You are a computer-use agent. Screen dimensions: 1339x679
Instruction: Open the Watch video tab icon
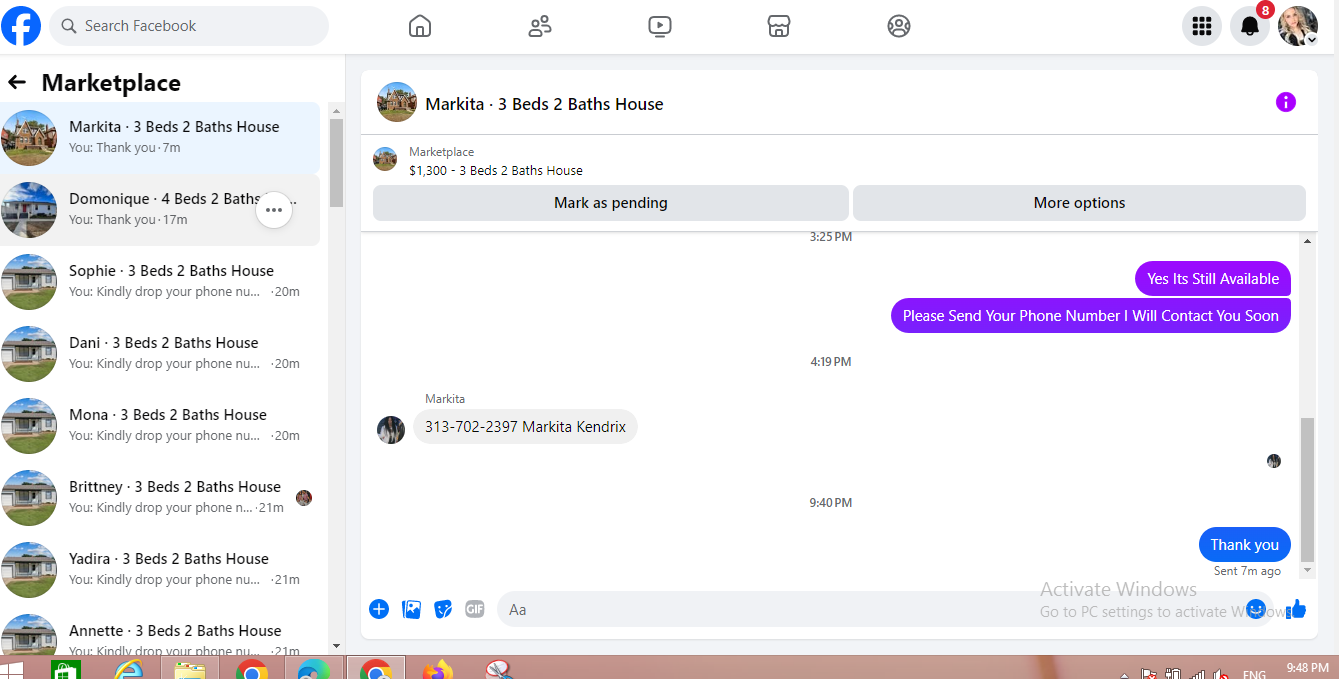660,26
